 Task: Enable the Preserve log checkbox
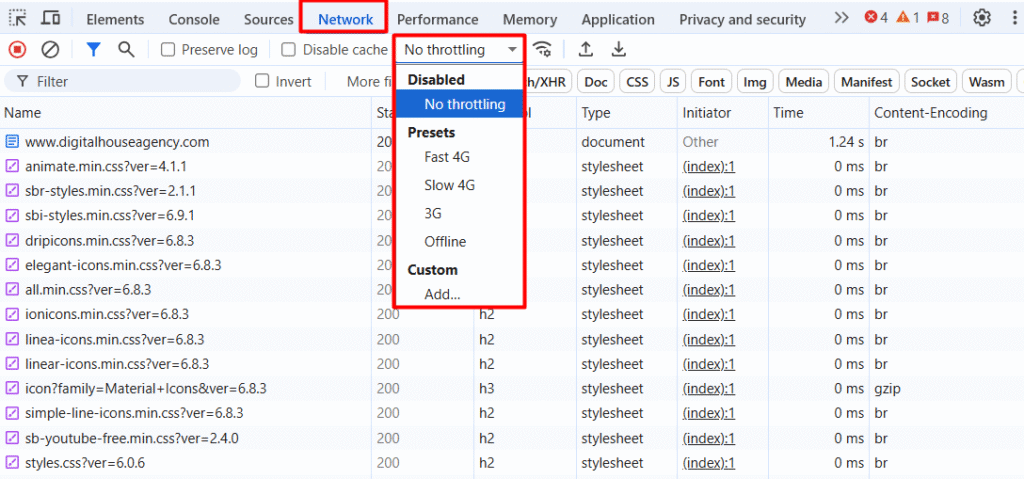click(168, 50)
